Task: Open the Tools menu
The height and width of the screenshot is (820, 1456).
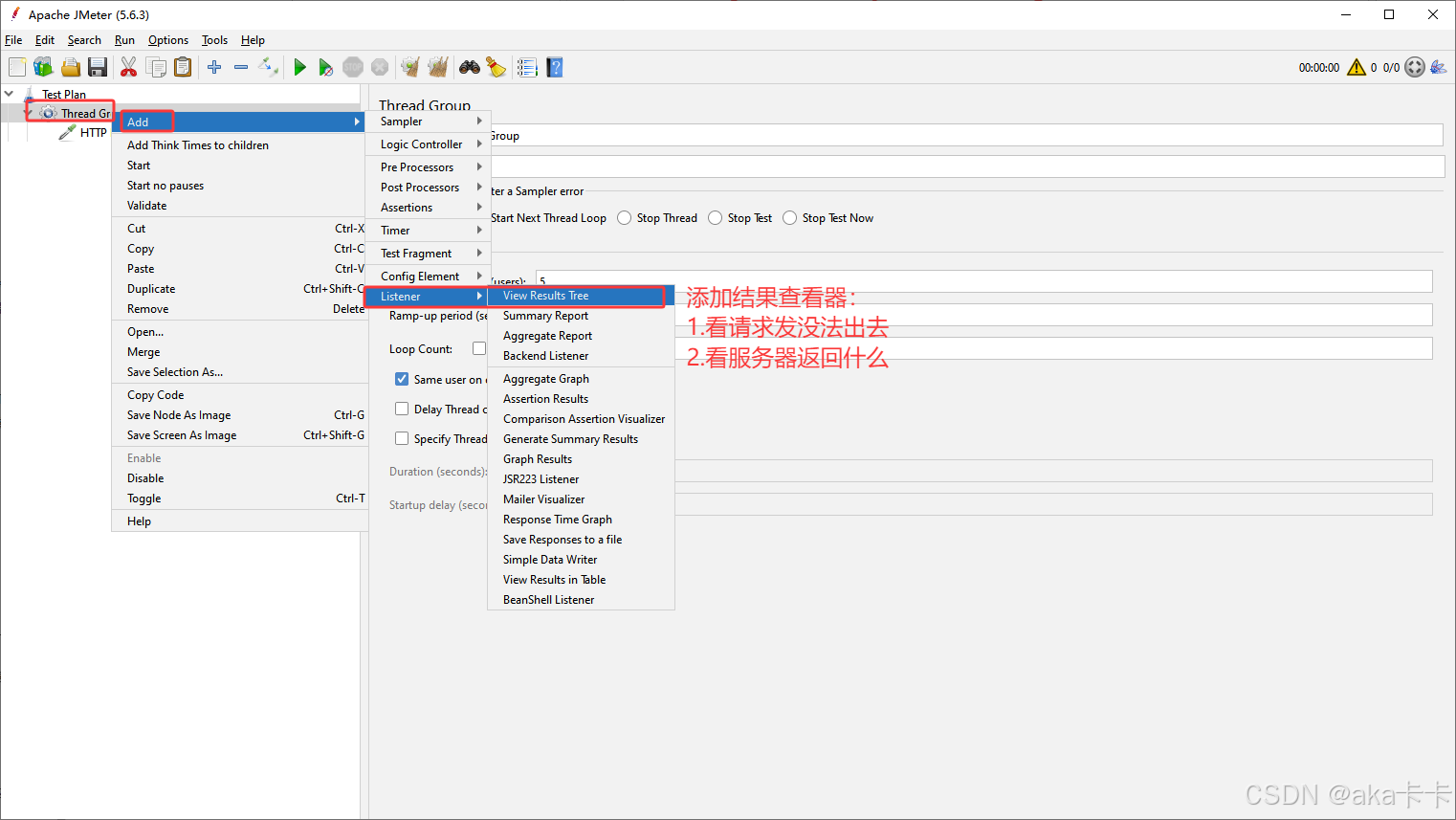Action: (214, 40)
